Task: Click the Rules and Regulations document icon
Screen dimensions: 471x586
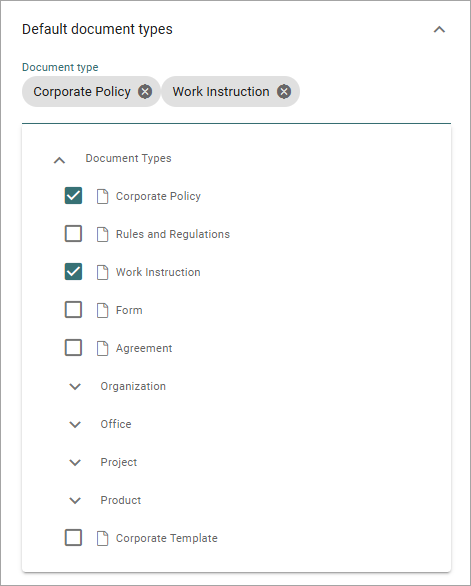Action: click(x=102, y=234)
